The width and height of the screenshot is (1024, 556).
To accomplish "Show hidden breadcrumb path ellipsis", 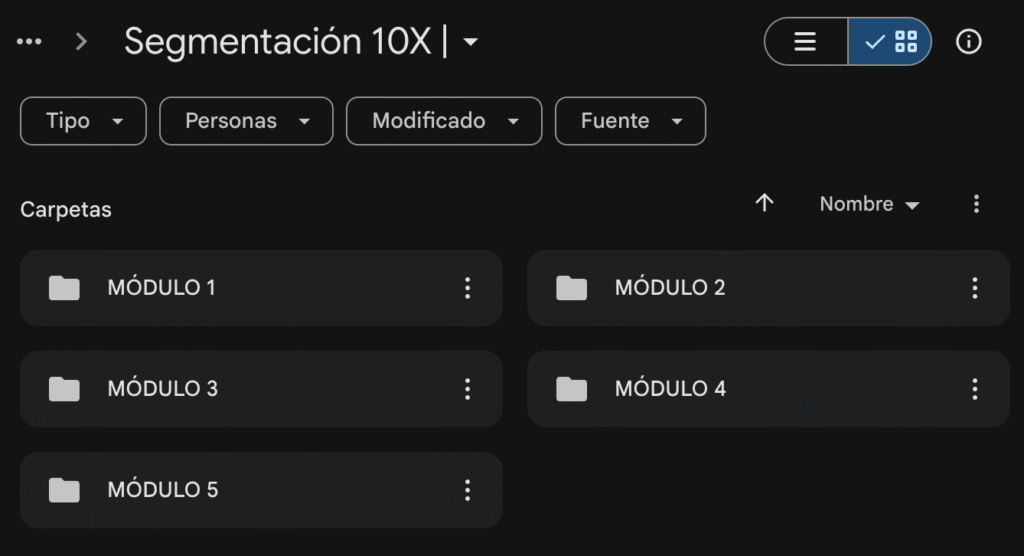I will click(30, 42).
